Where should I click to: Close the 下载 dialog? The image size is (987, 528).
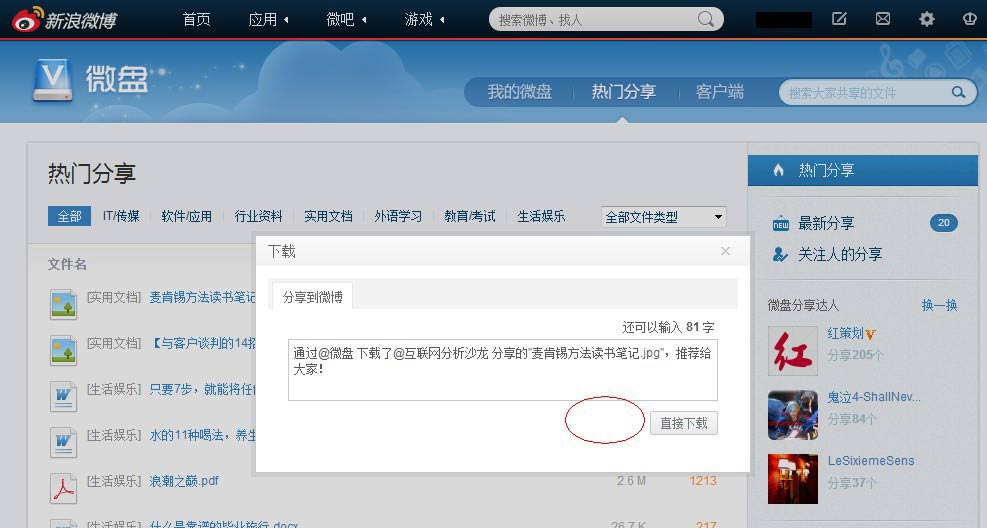tap(725, 251)
